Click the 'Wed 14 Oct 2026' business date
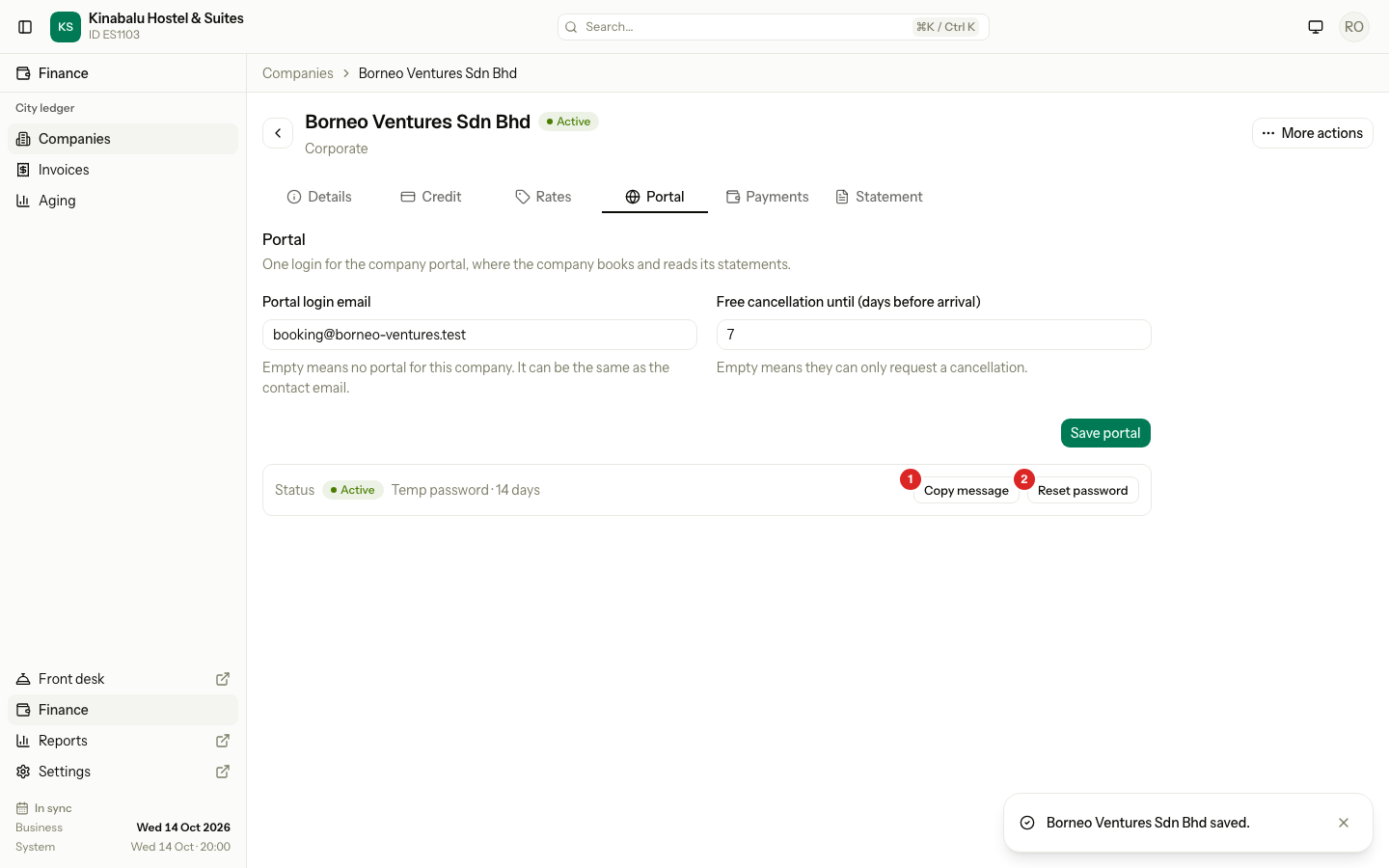This screenshot has width=1389, height=868. [183, 827]
